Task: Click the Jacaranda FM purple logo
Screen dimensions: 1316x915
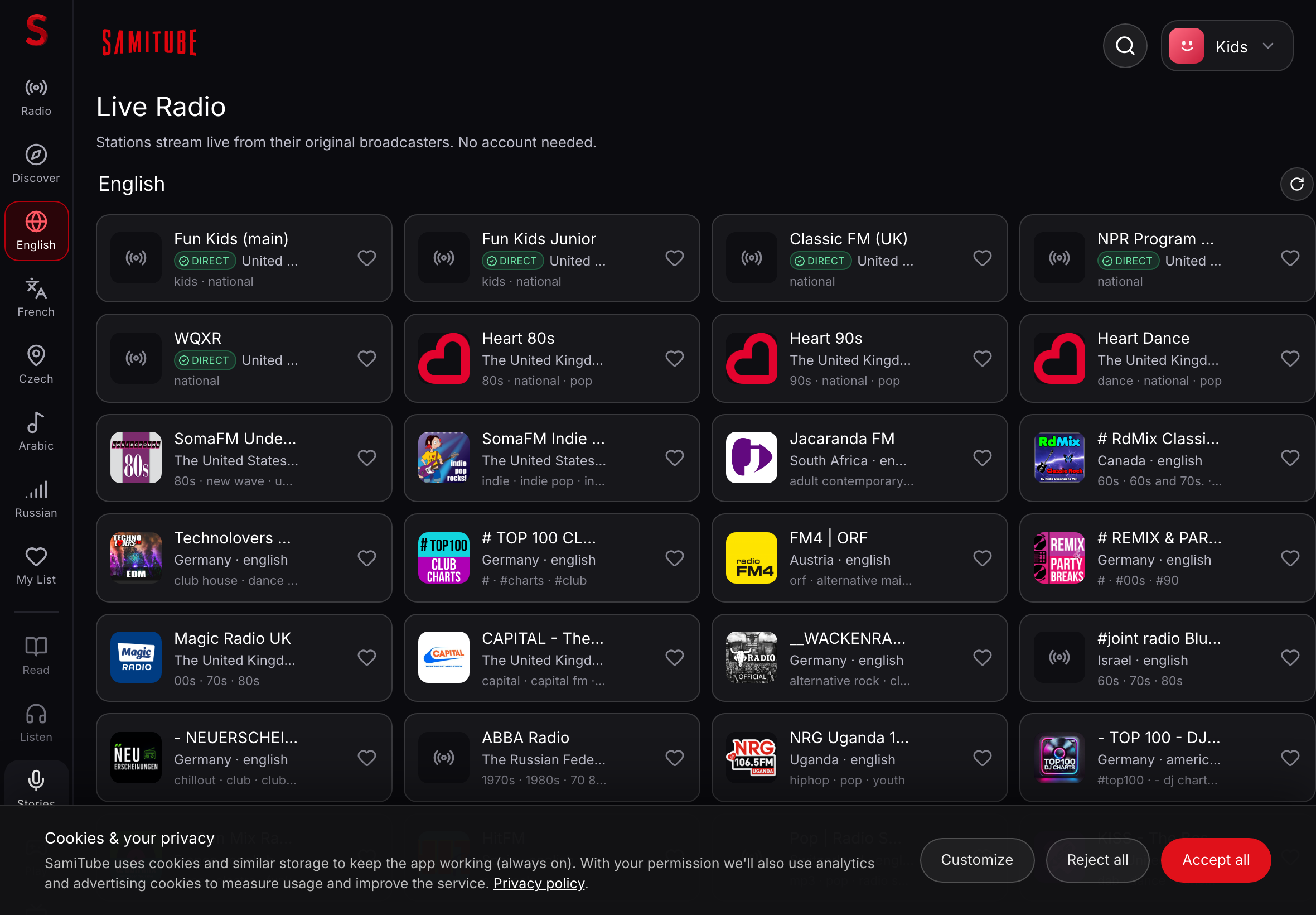Action: pyautogui.click(x=751, y=458)
